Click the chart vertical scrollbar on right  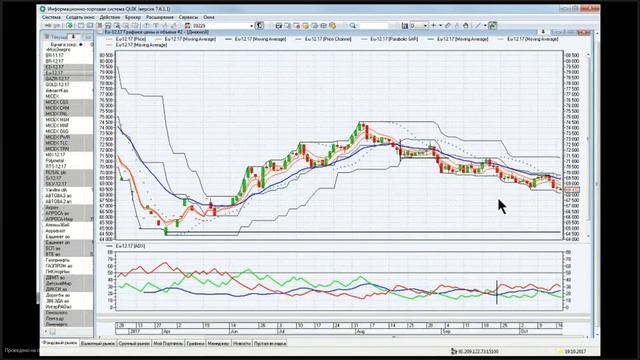click(x=588, y=145)
